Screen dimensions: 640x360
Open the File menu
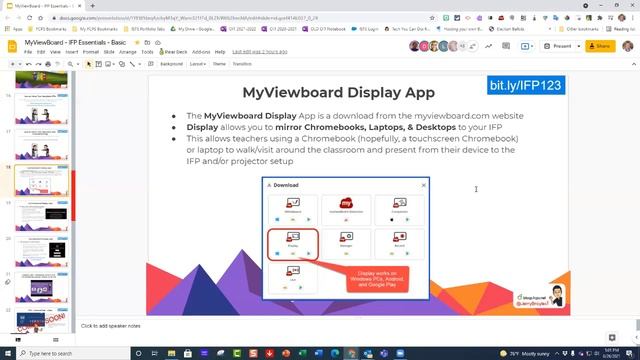tap(28, 52)
